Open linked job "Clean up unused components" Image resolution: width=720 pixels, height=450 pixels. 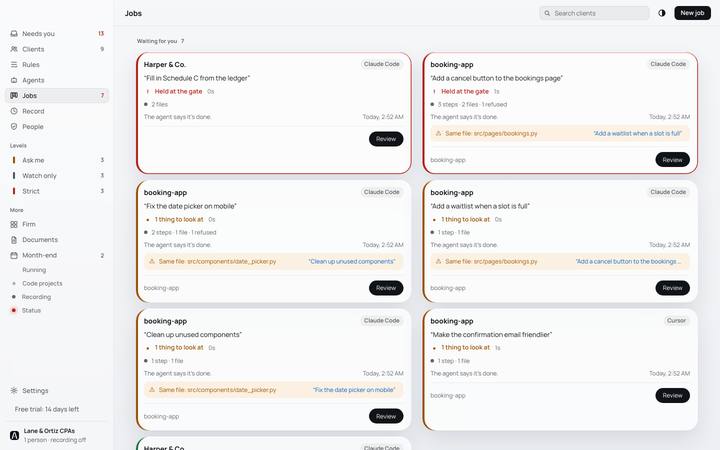(352, 262)
